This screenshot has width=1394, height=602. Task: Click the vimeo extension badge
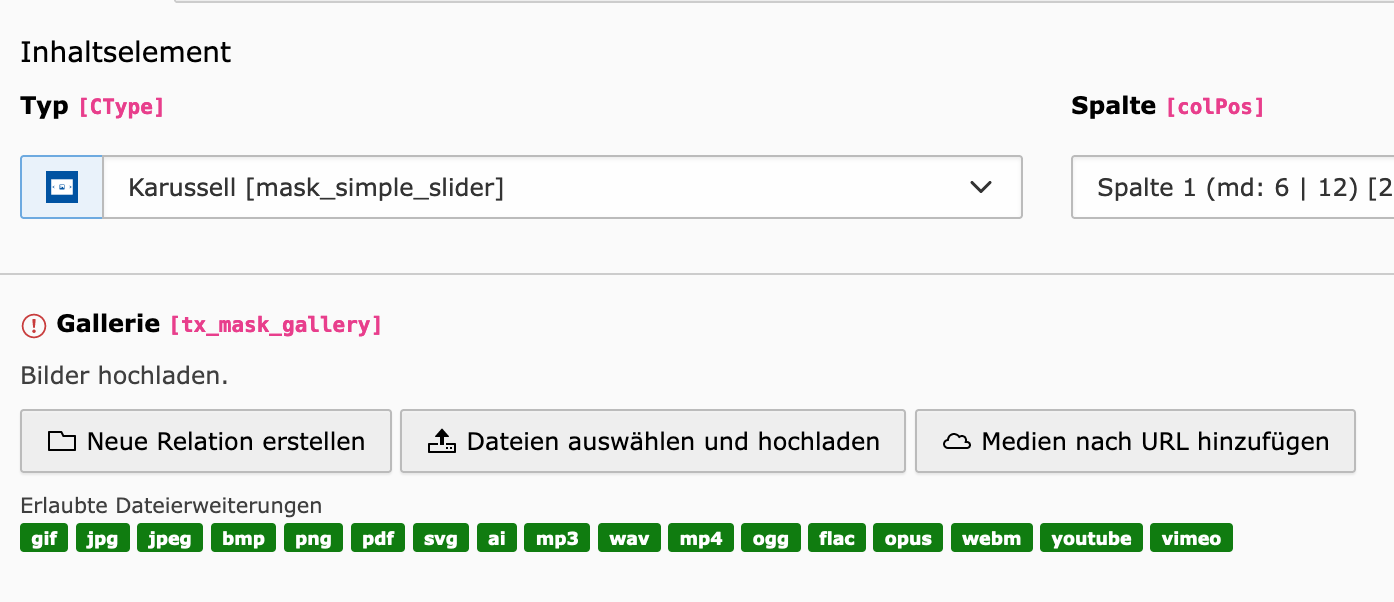pyautogui.click(x=1191, y=539)
